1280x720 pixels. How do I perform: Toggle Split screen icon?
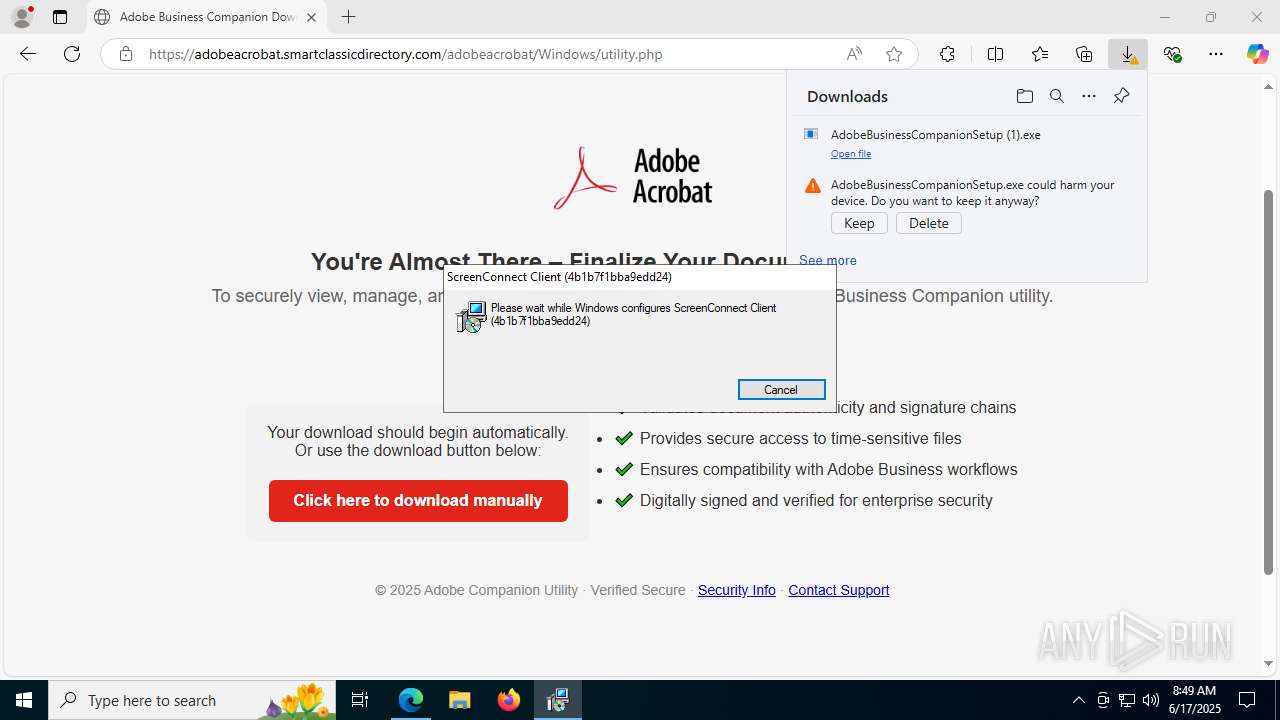point(995,54)
